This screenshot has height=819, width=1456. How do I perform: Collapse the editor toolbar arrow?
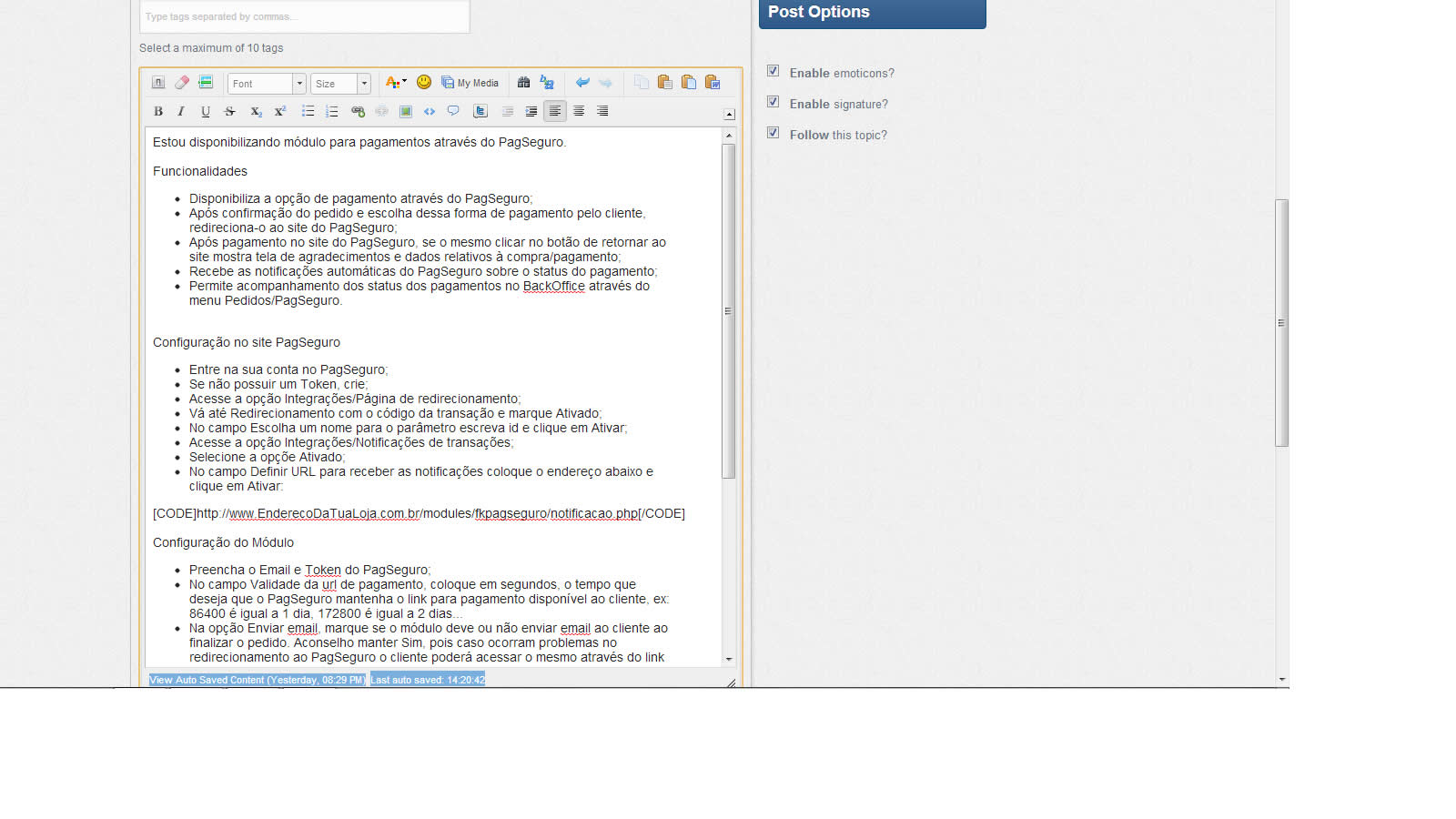pyautogui.click(x=729, y=115)
